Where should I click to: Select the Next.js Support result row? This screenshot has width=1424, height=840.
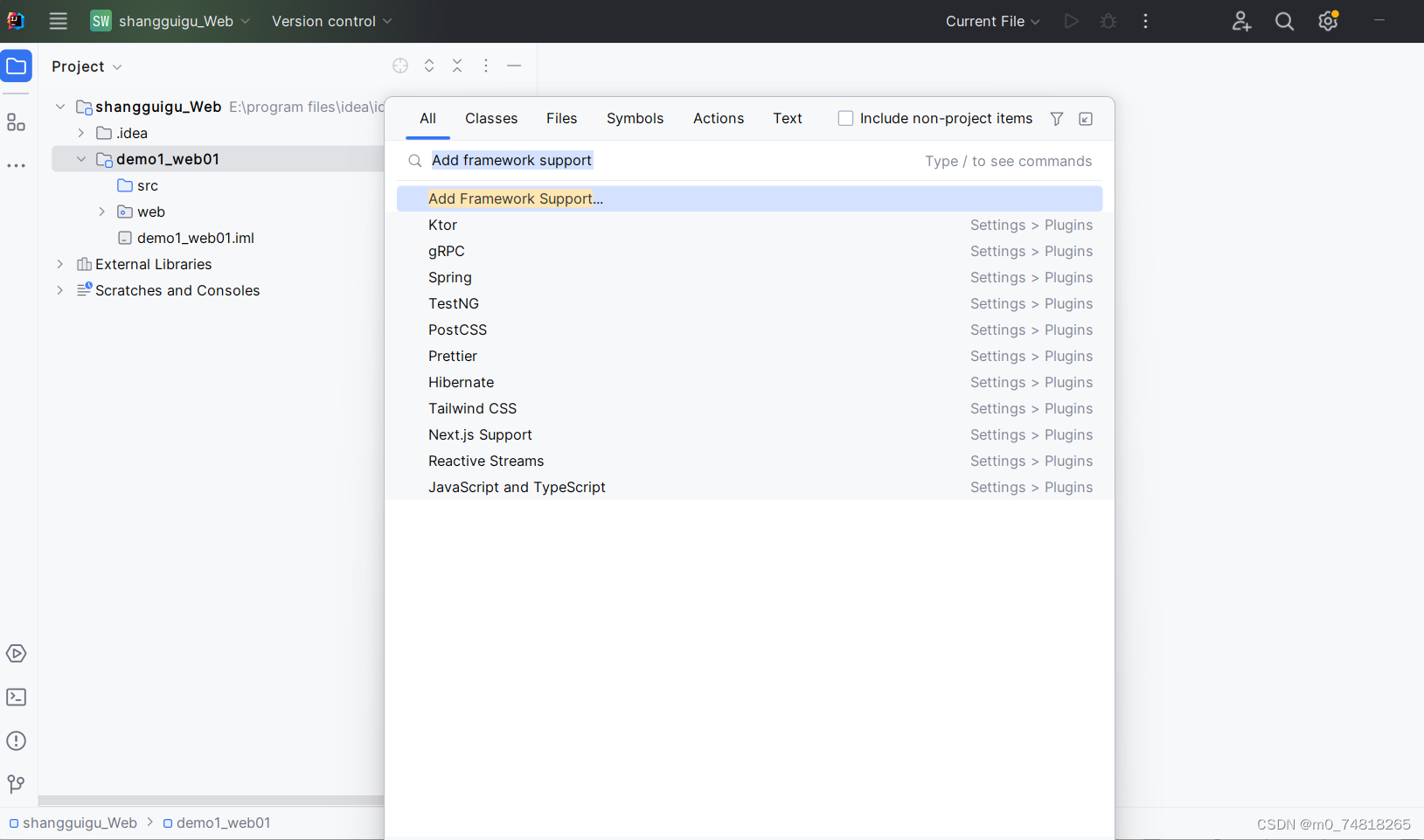click(749, 434)
